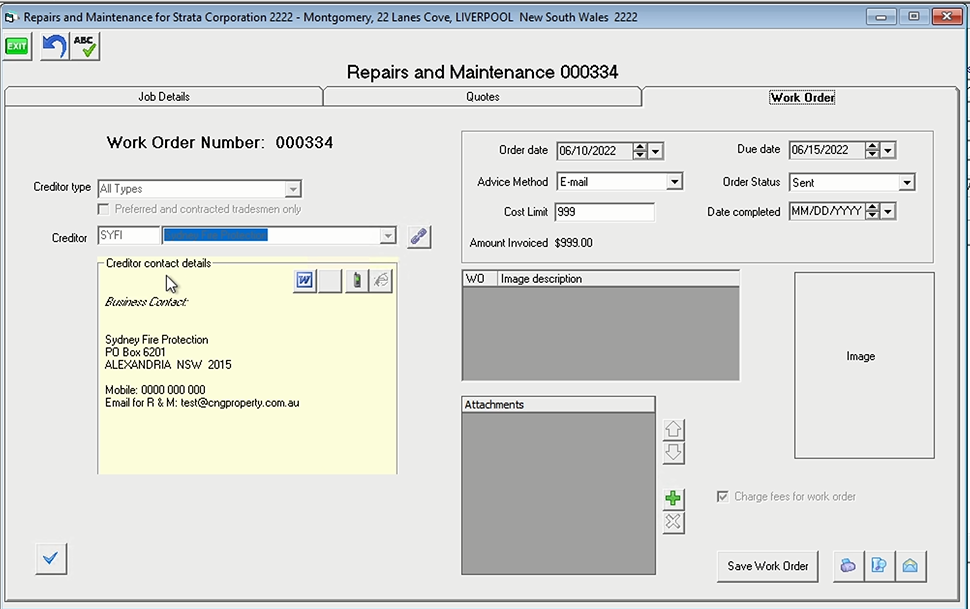Open the Advice Method dropdown
970x609 pixels.
(675, 182)
